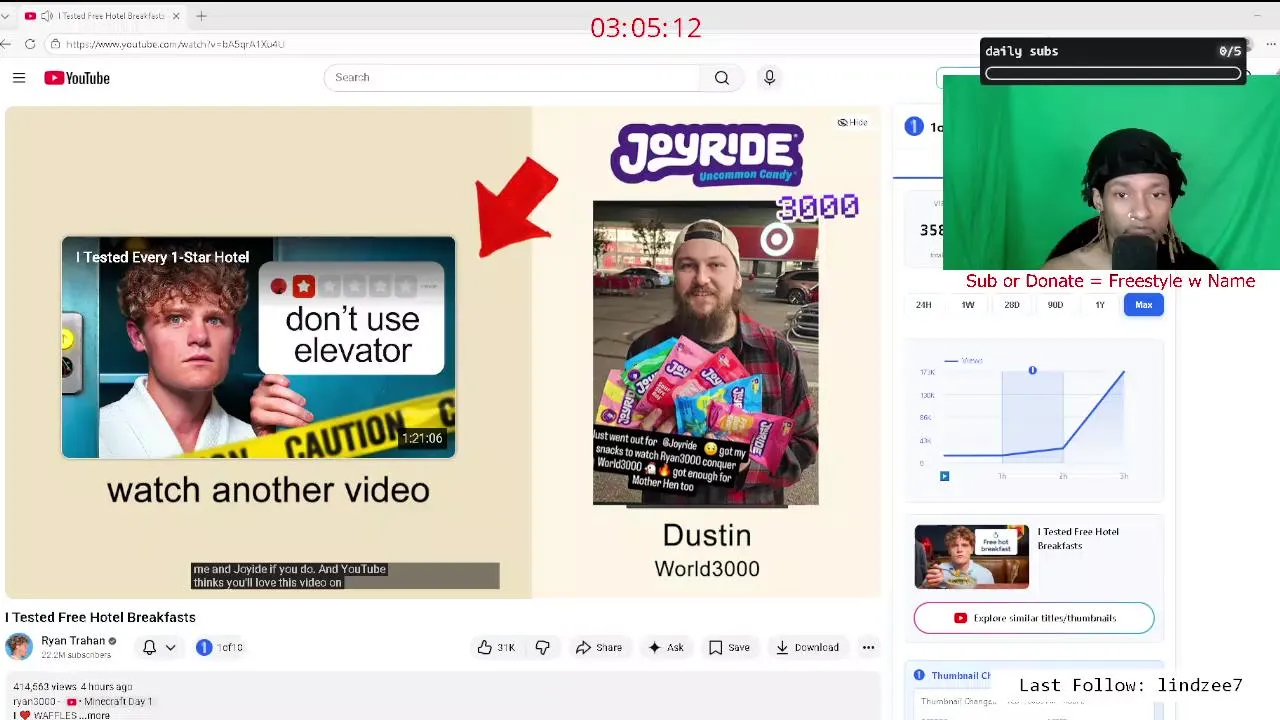The height and width of the screenshot is (720, 1280).
Task: Share the video
Action: [599, 648]
